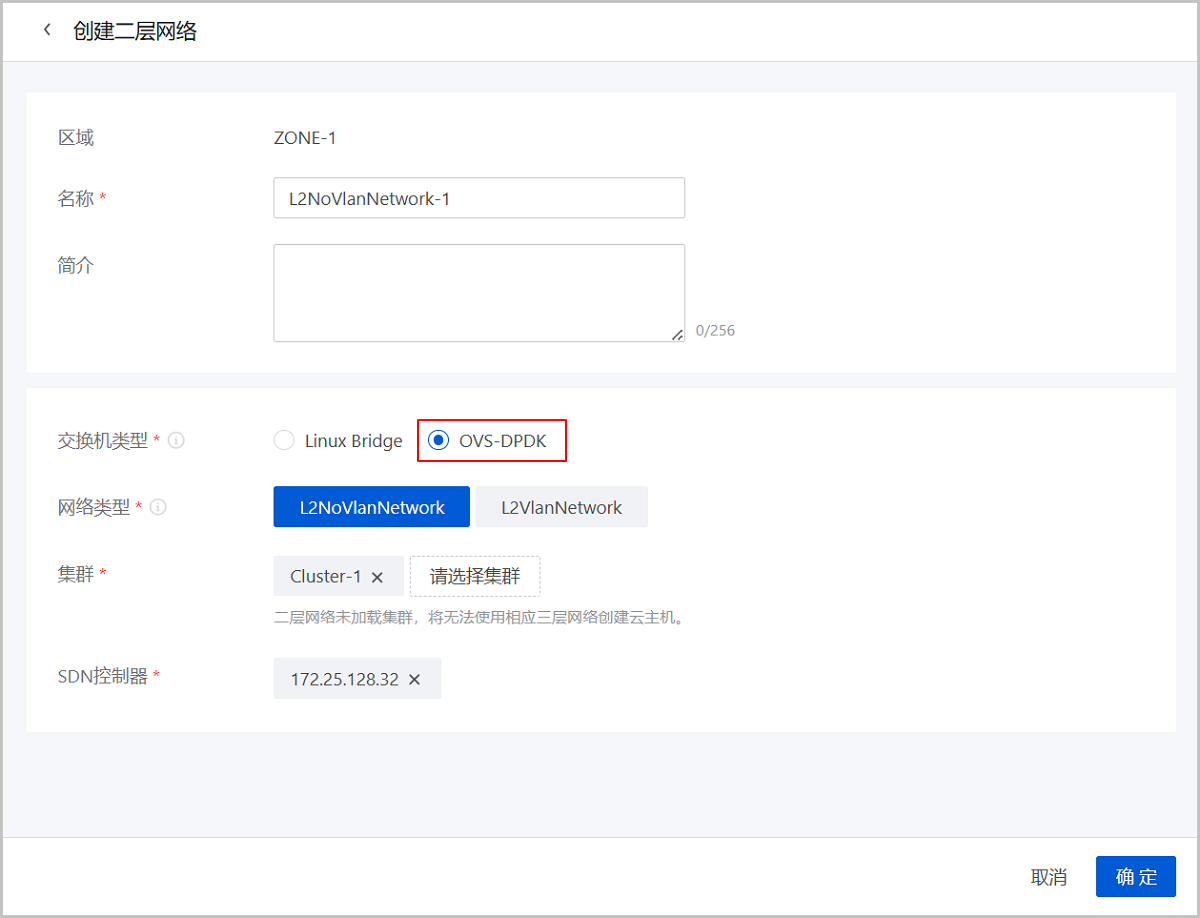Click the info icon next to 交换机类型
This screenshot has width=1200, height=918.
click(x=176, y=440)
